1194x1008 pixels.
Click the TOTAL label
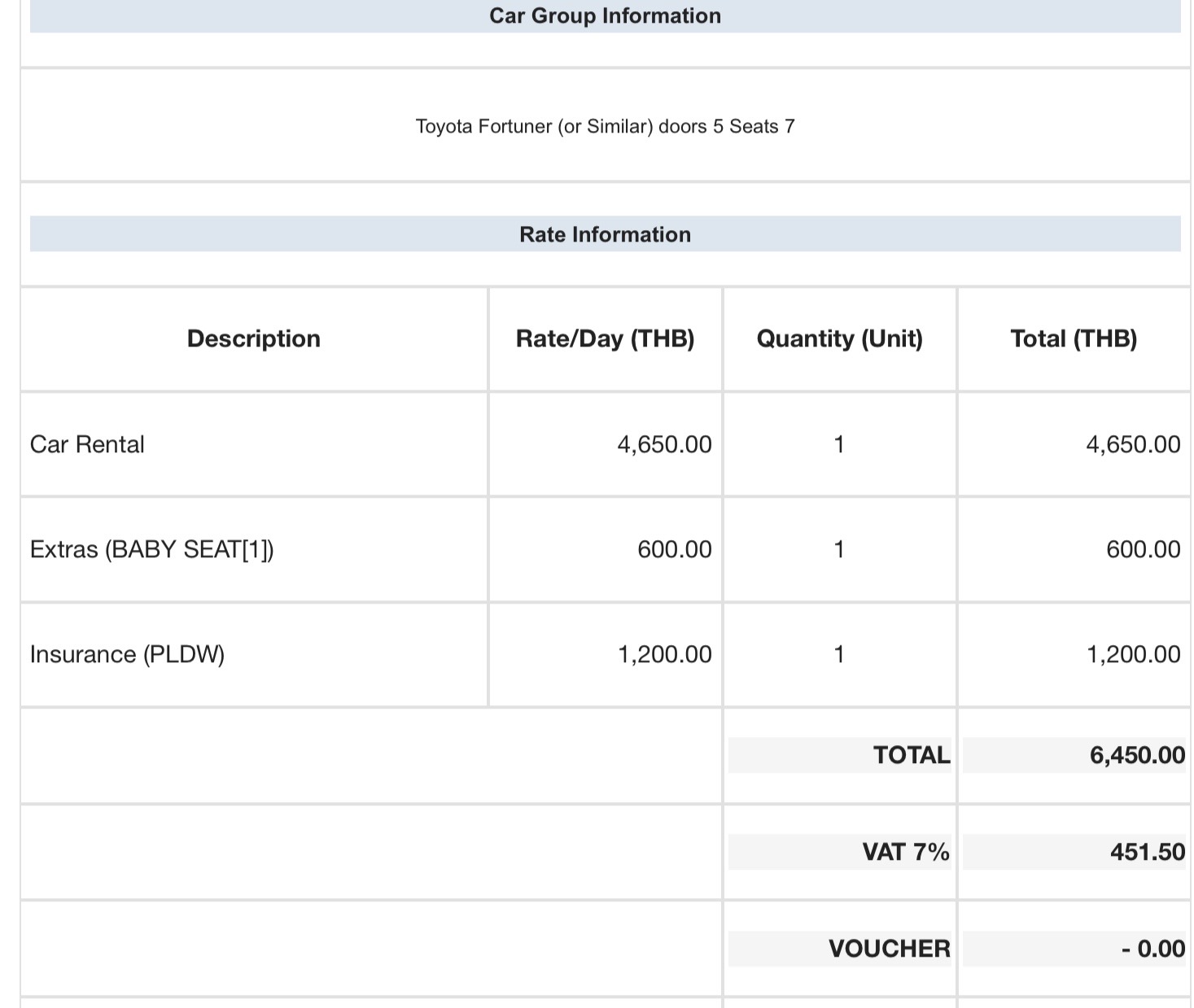(x=911, y=755)
